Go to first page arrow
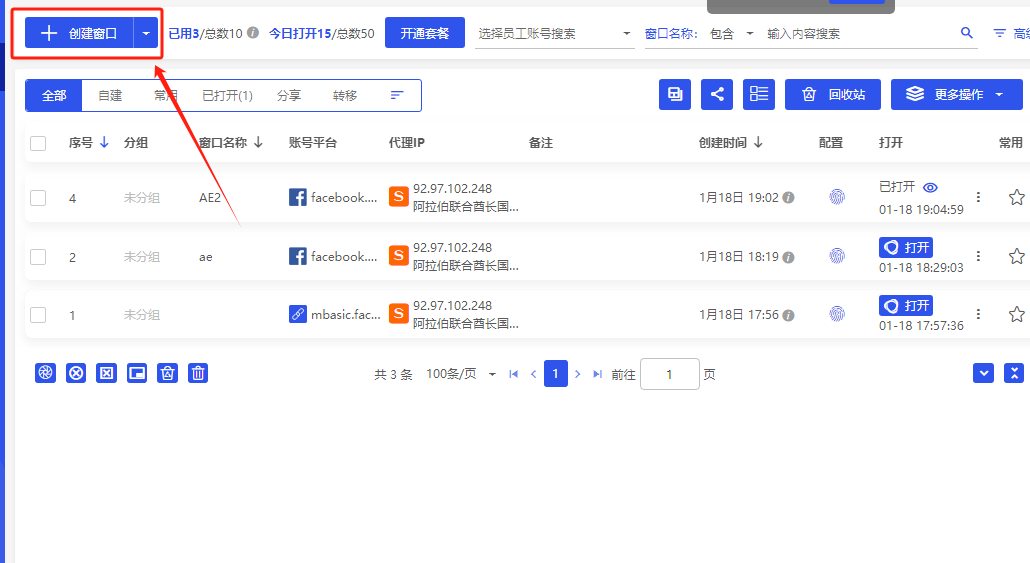Image resolution: width=1030 pixels, height=563 pixels. pos(514,374)
